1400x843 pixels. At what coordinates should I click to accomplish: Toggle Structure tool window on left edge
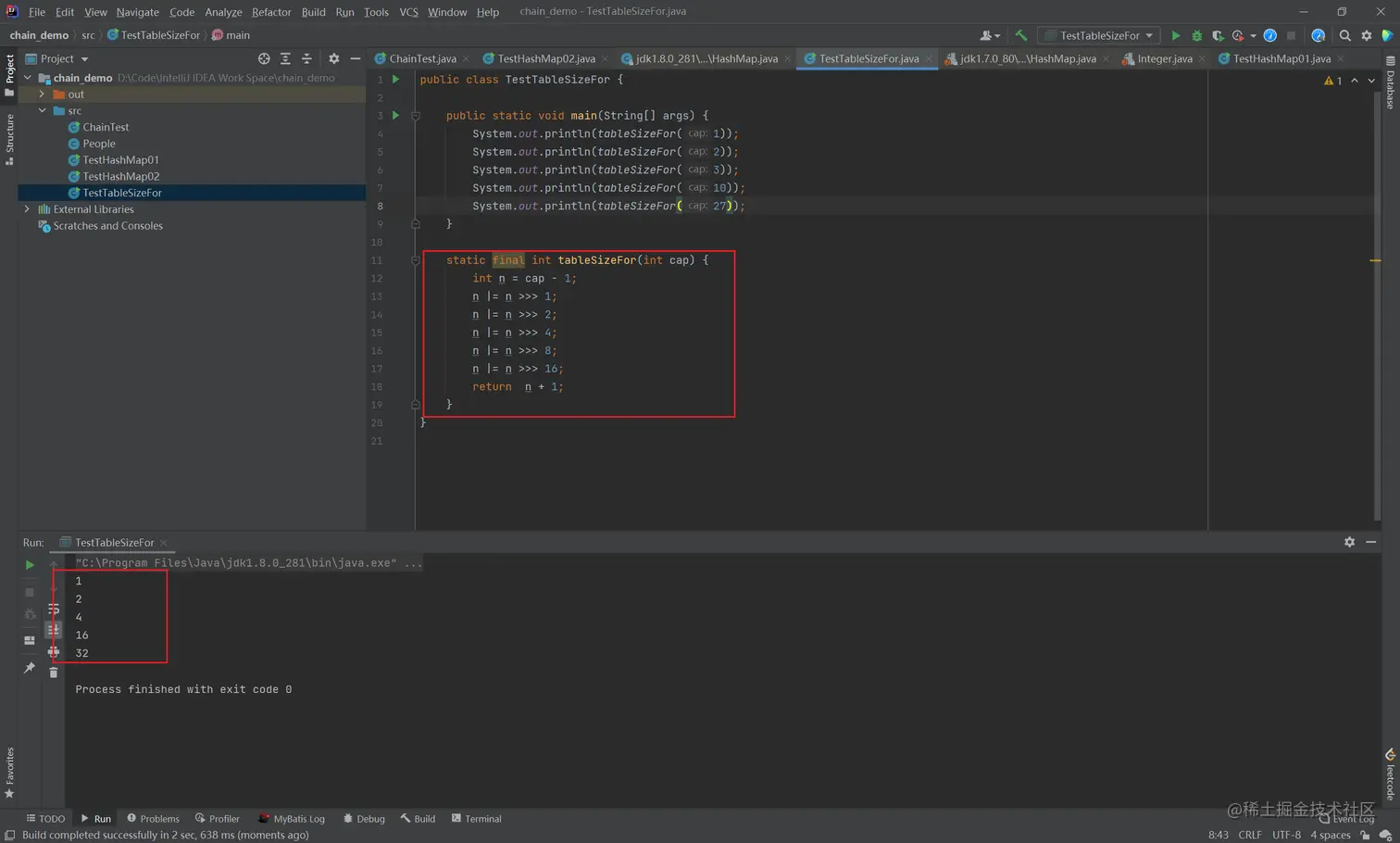pyautogui.click(x=9, y=139)
